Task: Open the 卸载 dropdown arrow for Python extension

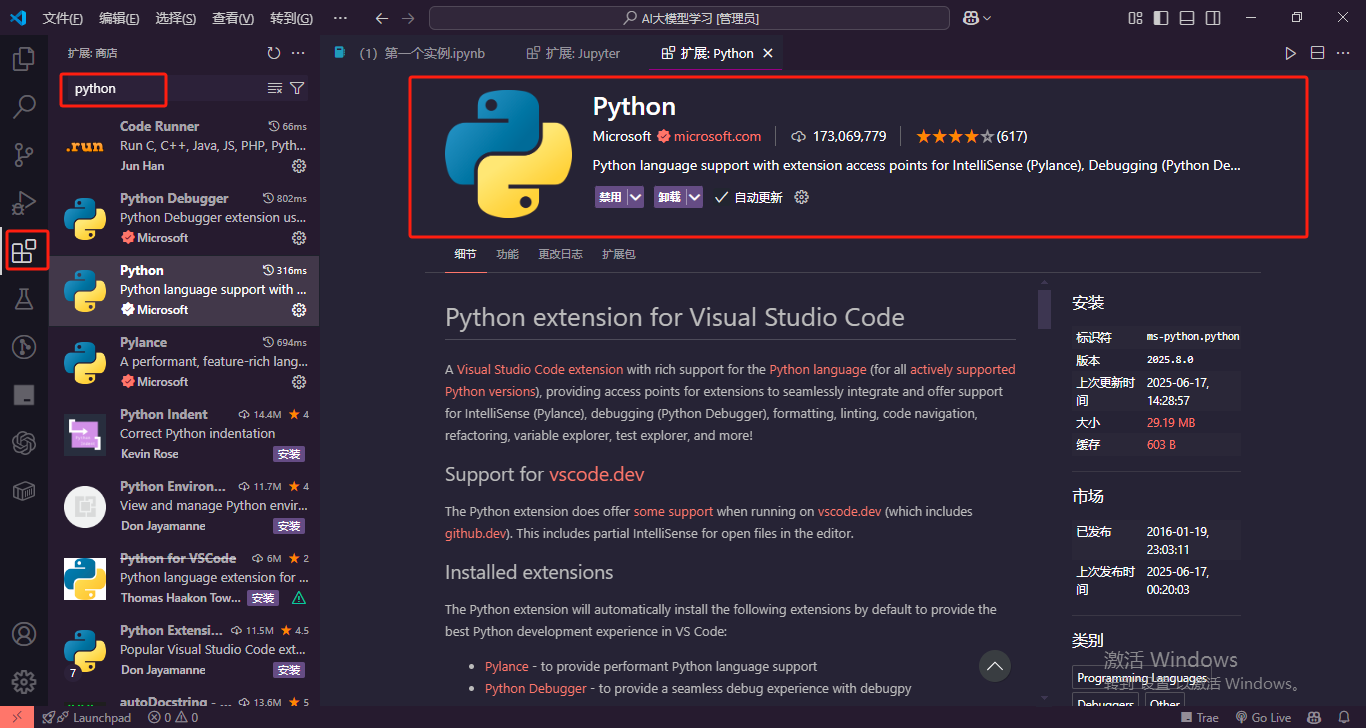Action: (x=693, y=197)
